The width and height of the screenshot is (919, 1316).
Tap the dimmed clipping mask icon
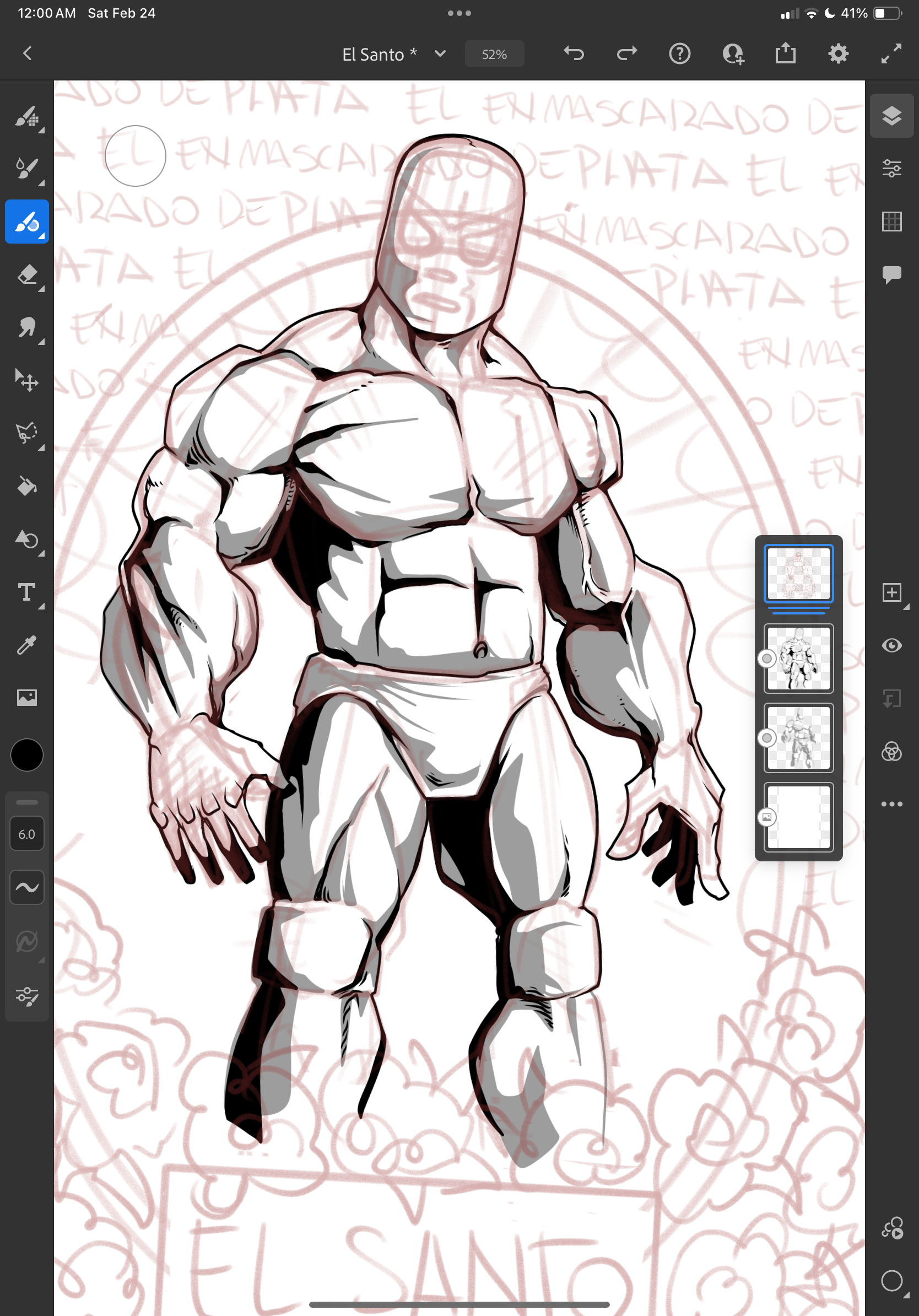[x=891, y=698]
